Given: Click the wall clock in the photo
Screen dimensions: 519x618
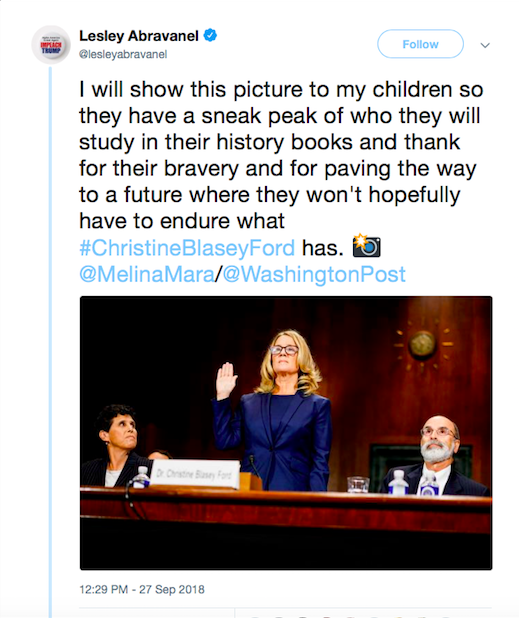Looking at the screenshot, I should [422, 345].
